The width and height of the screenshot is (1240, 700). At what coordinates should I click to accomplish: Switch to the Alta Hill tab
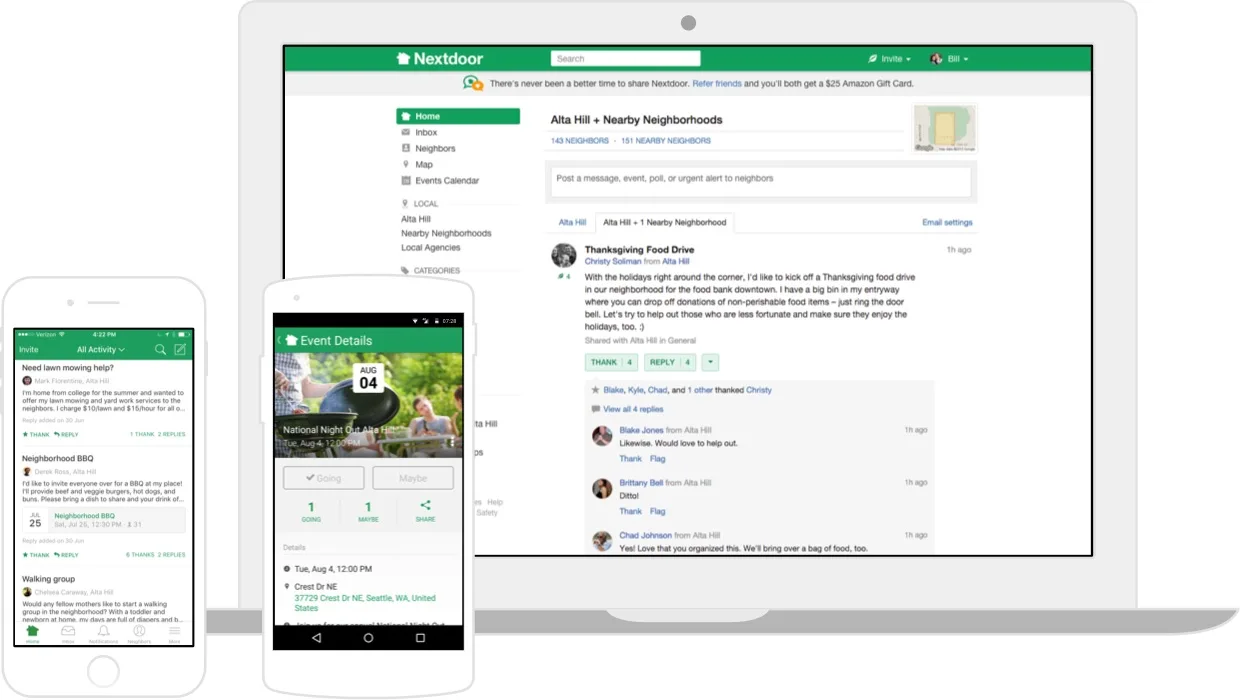(x=572, y=222)
